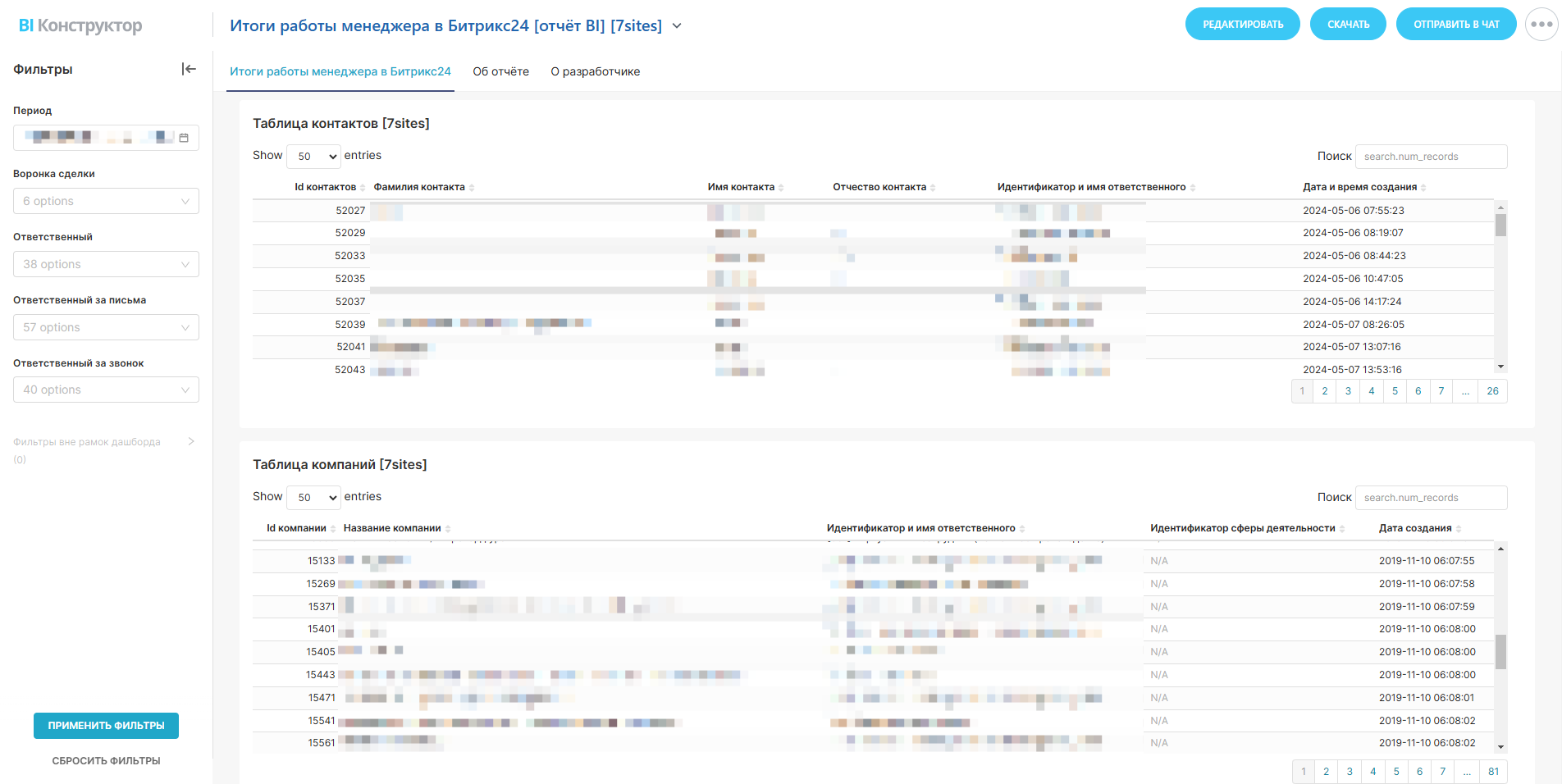The height and width of the screenshot is (784, 1562).
Task: Collapse the Фильтры sidebar panel
Action: 189,69
